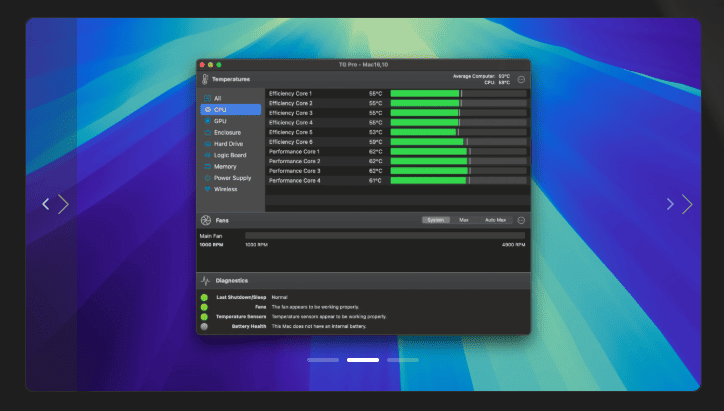Click the fan icon in the Fans header
This screenshot has width=724, height=411.
click(206, 220)
